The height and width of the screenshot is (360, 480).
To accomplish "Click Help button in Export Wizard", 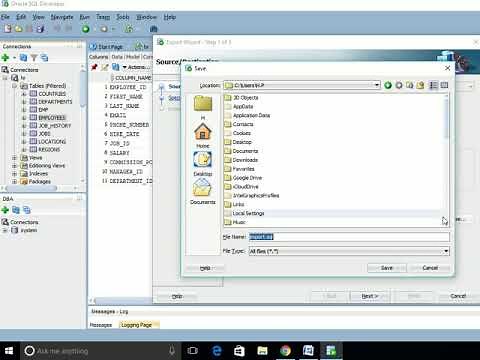I will [x=177, y=296].
